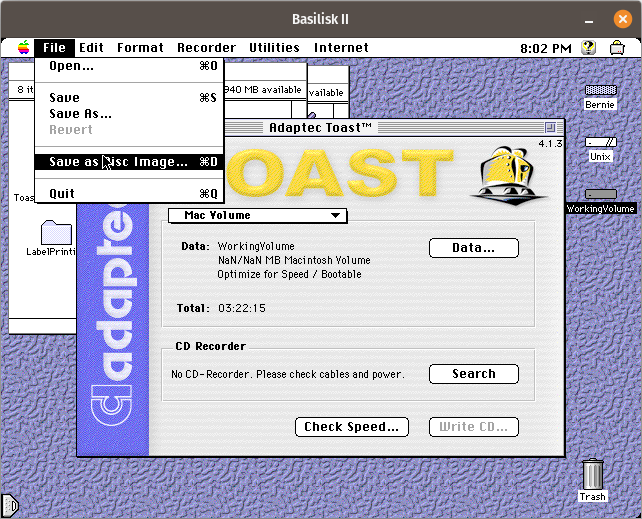Choose Save As... from the File menu
This screenshot has width=642, height=519.
coord(129,114)
